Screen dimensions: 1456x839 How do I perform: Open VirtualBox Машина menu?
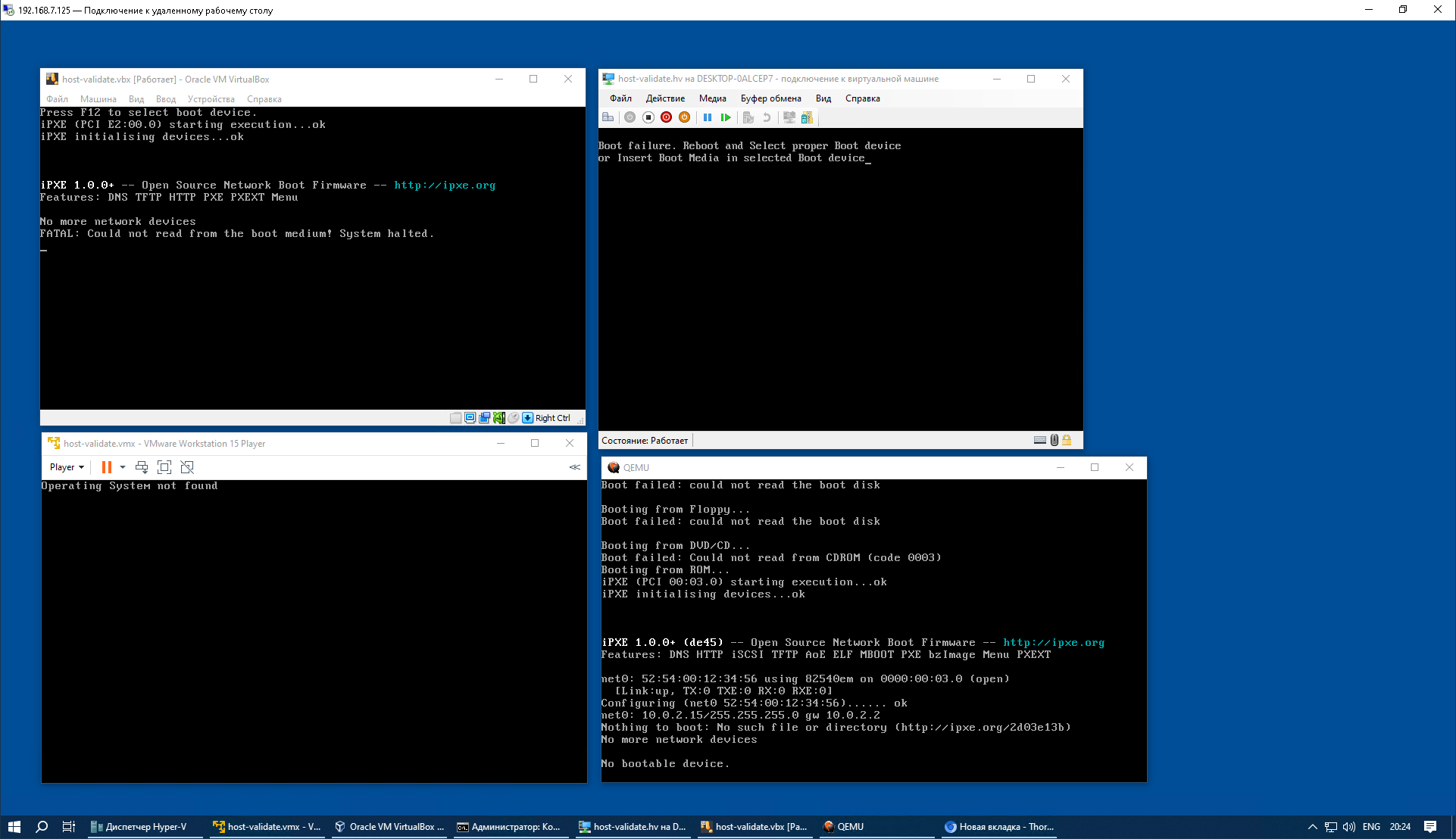point(98,99)
